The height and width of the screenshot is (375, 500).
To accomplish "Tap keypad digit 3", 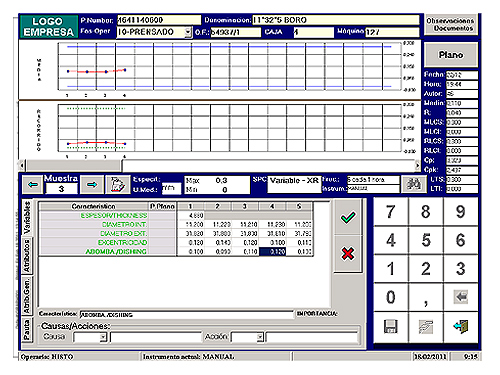I will [x=461, y=269].
